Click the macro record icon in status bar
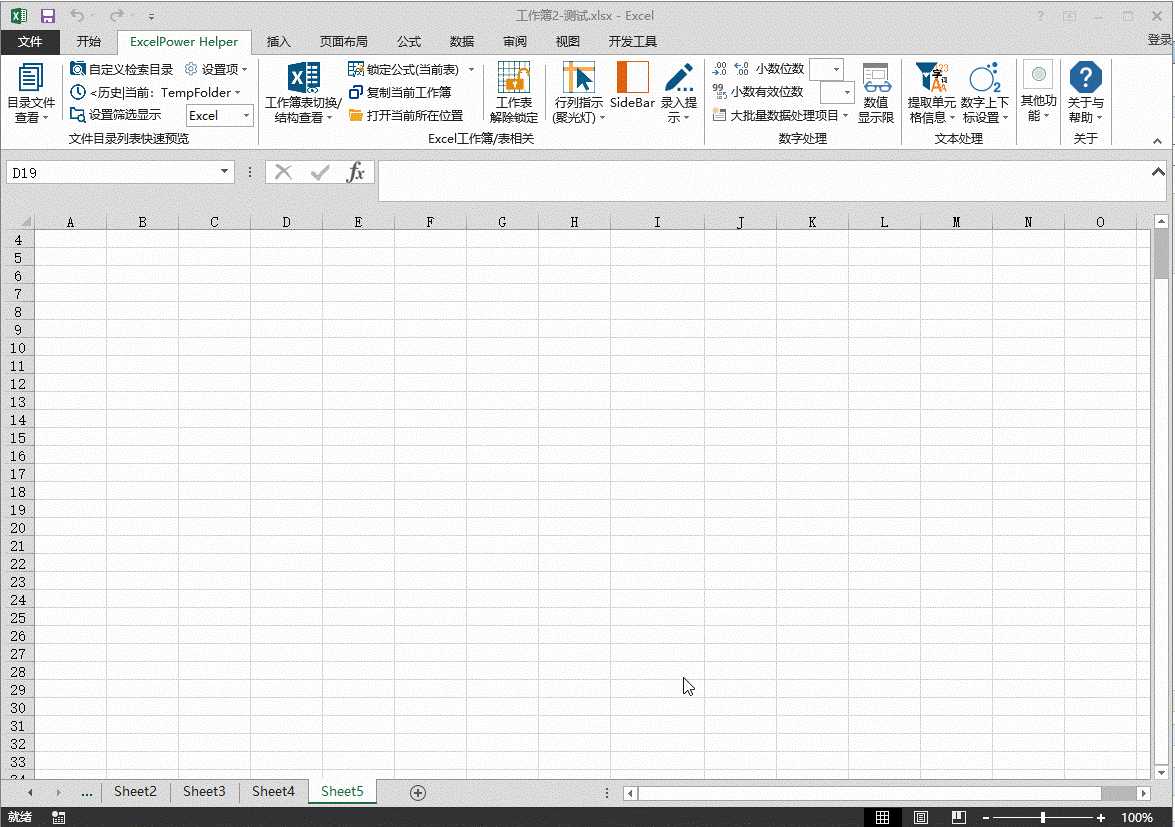Viewport: 1175px width, 827px height. coord(58,817)
